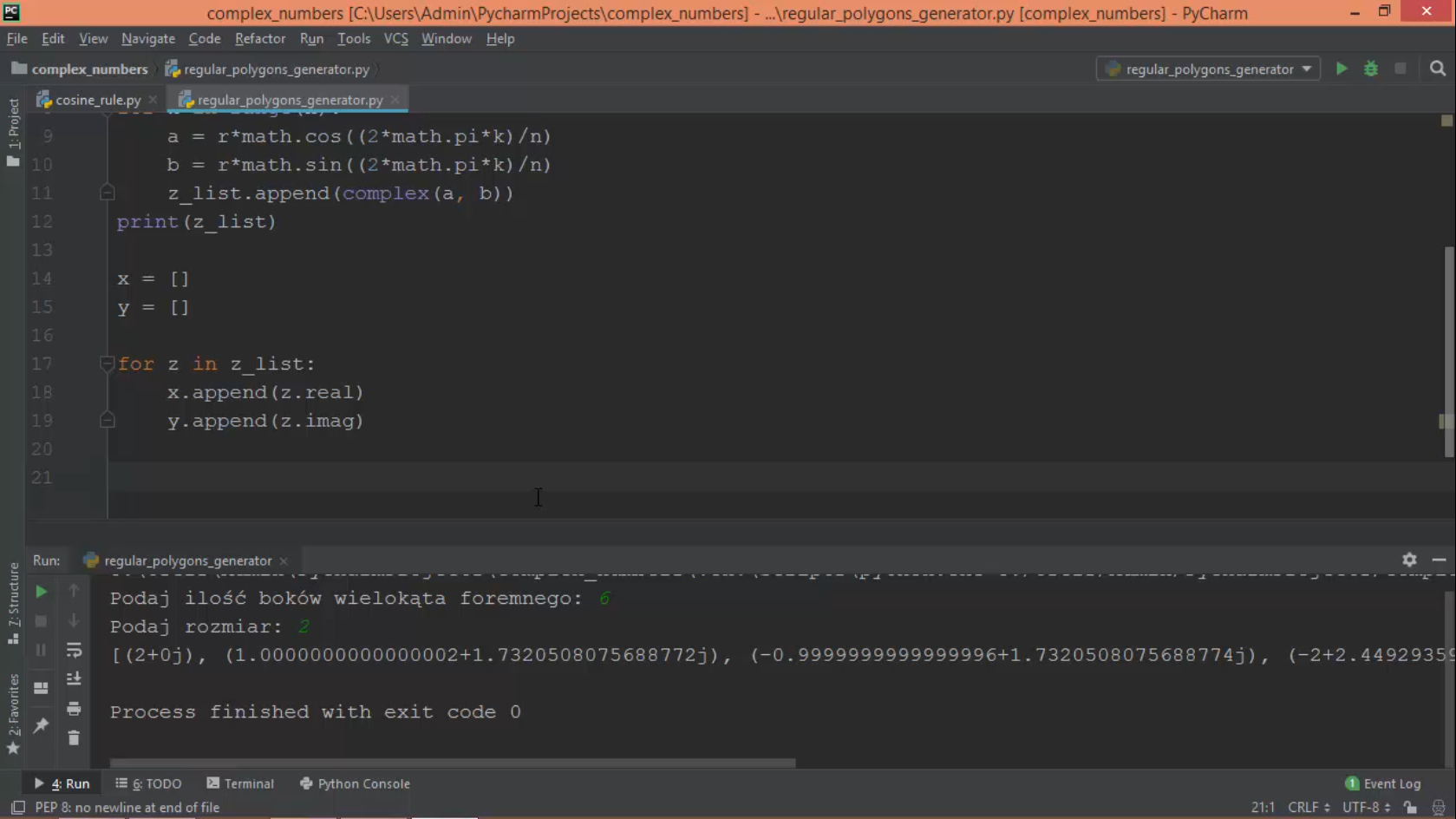Start debugging with the green bug icon

click(1371, 69)
